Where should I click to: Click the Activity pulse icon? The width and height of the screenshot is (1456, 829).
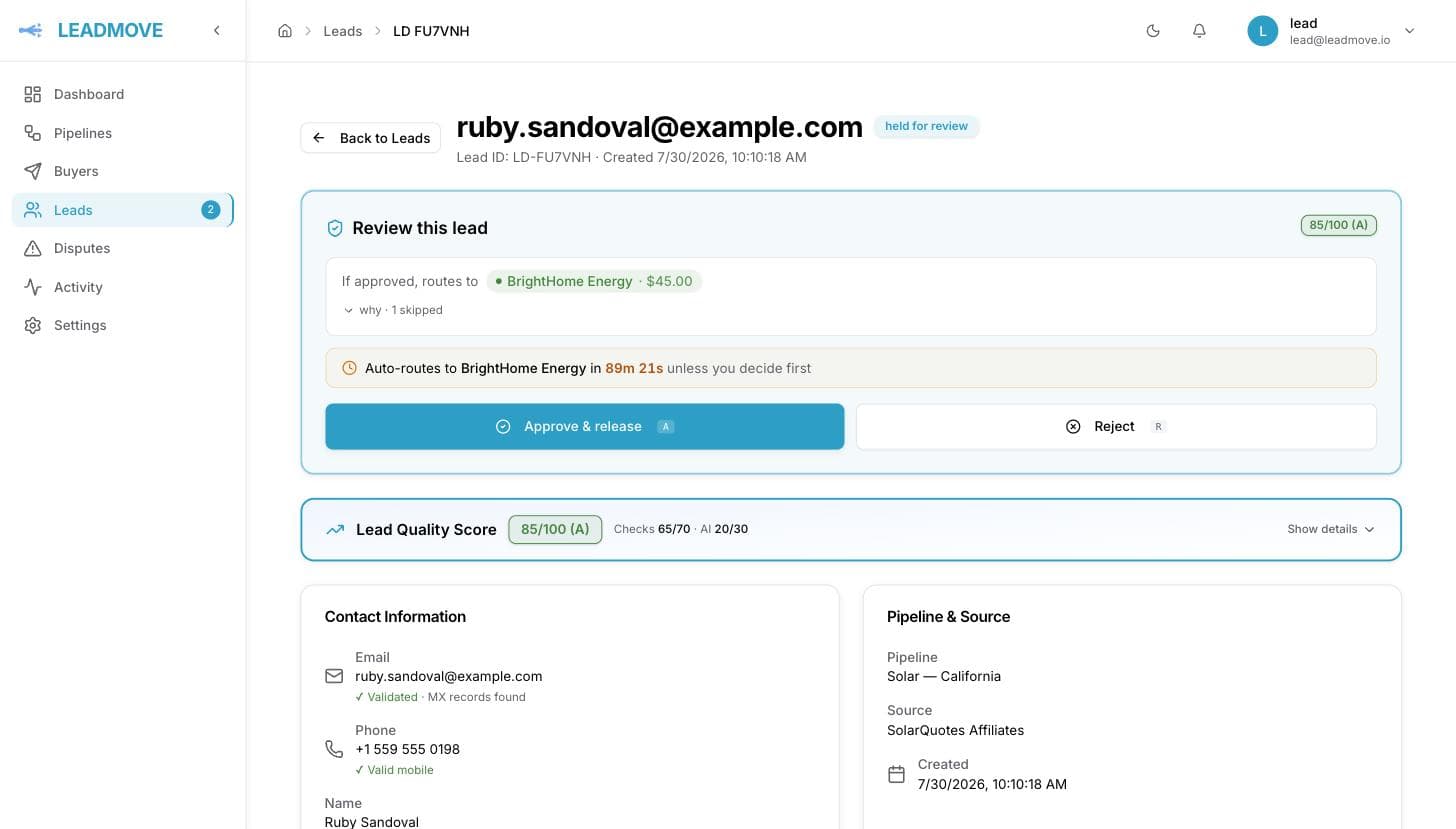33,287
